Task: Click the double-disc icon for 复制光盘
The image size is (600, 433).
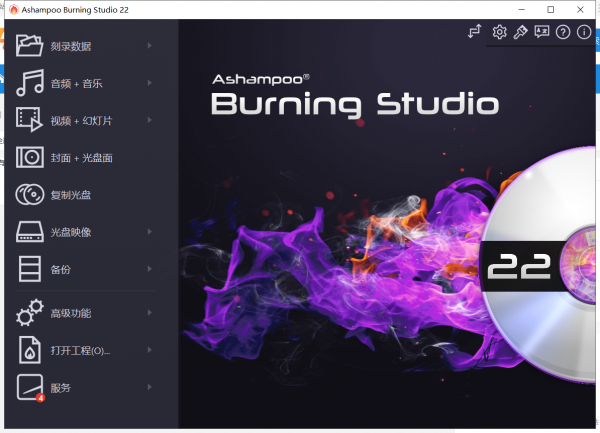Action: (29, 194)
